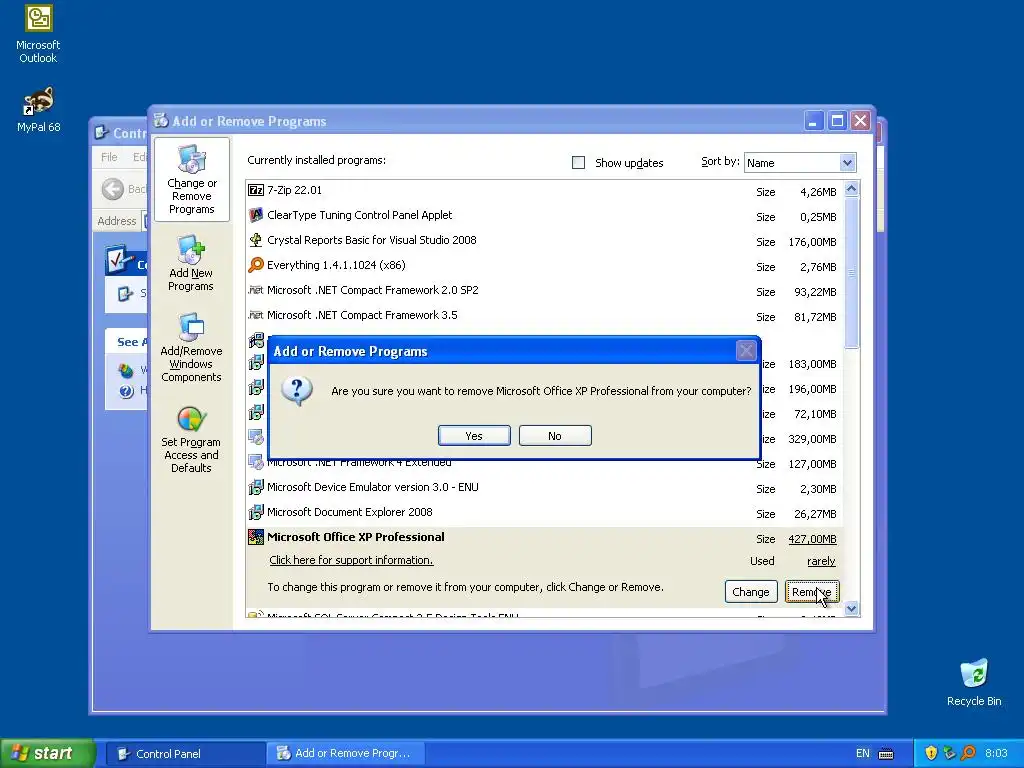The image size is (1024, 768).
Task: Open MyPal 68 desktop shortcut
Action: (38, 109)
